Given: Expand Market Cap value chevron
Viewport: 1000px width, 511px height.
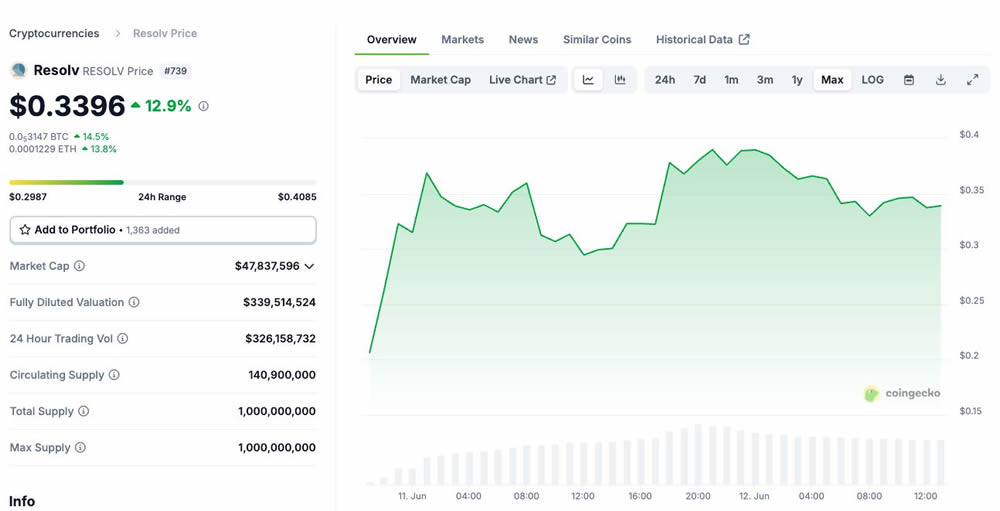Looking at the screenshot, I should tap(309, 266).
